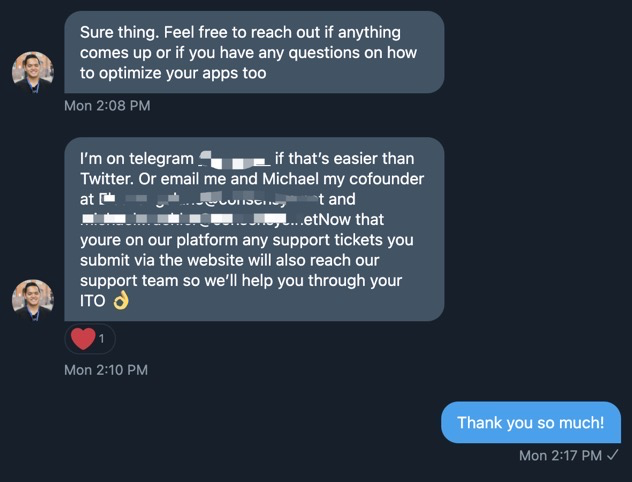
Task: Click the avatar beside the 'Sure thing' message
Action: click(x=32, y=72)
